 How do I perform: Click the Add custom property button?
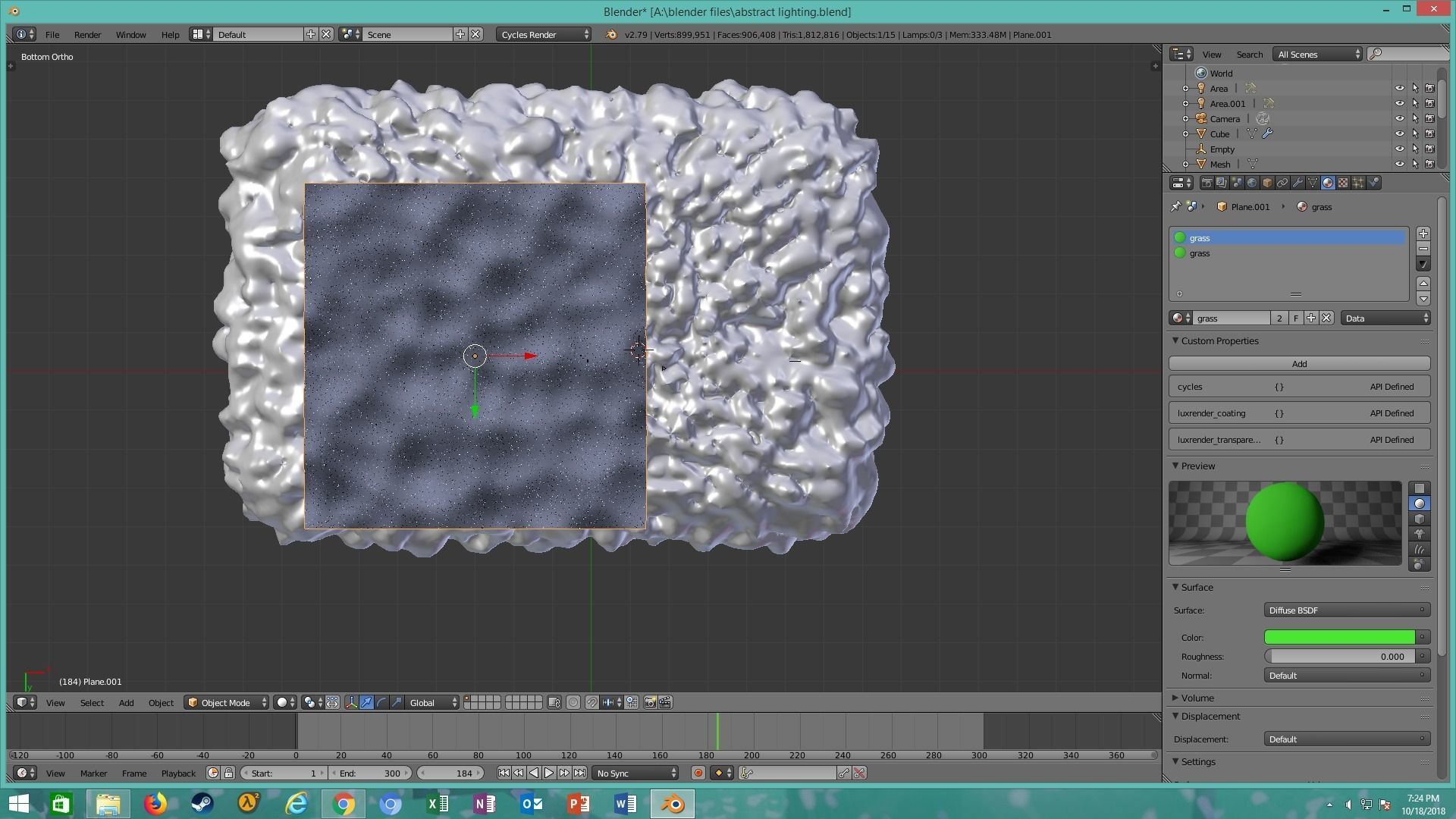1299,364
